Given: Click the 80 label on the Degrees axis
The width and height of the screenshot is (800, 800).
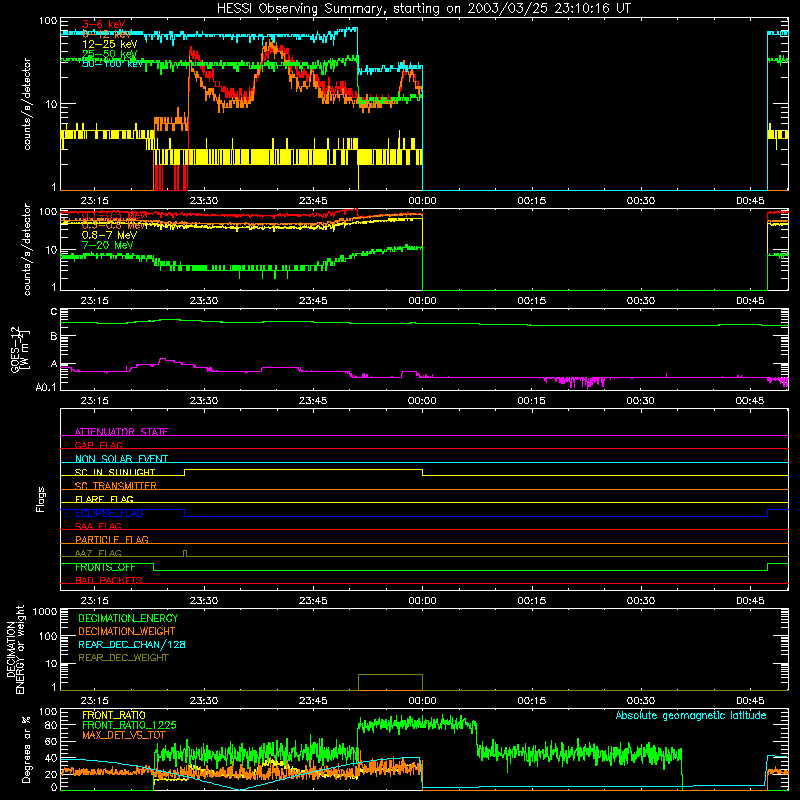Looking at the screenshot, I should click(x=52, y=725).
